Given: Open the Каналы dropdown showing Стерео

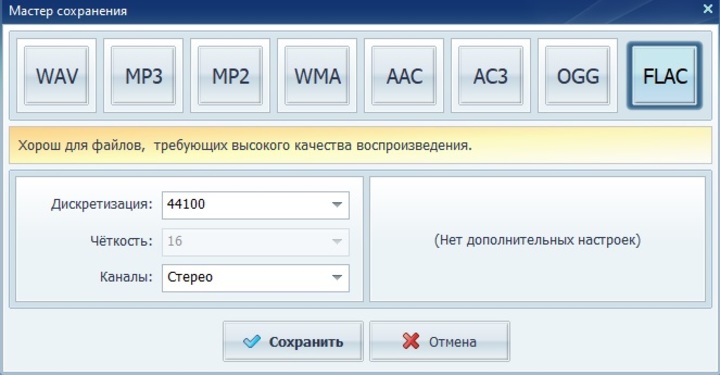Looking at the screenshot, I should pos(255,278).
